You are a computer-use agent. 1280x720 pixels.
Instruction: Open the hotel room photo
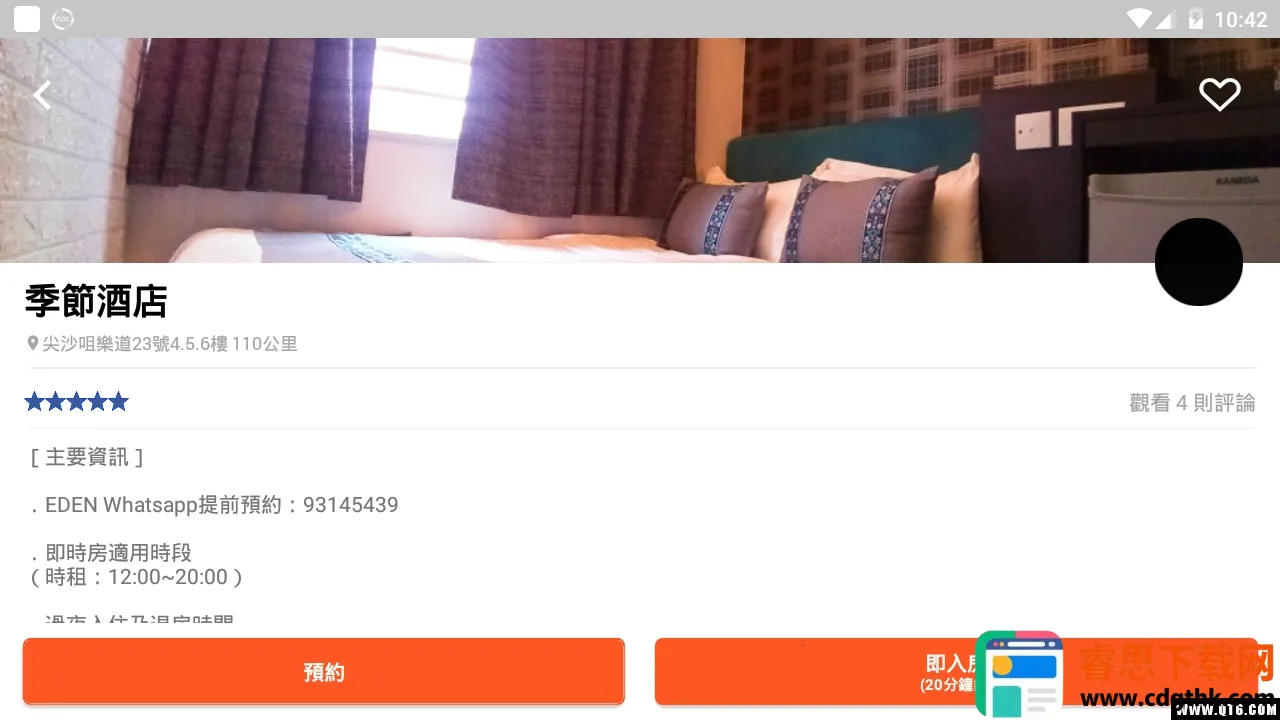tap(640, 150)
